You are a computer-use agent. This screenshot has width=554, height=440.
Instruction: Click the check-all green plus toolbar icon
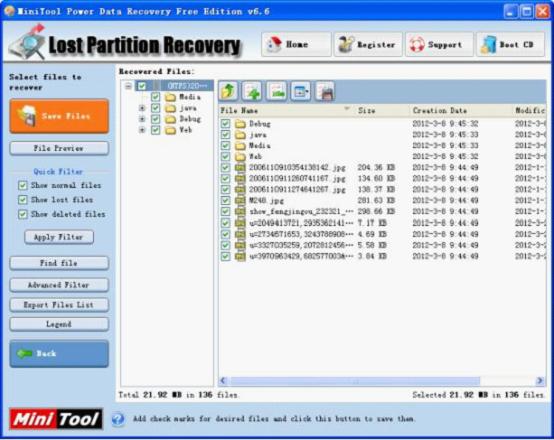[x=252, y=92]
